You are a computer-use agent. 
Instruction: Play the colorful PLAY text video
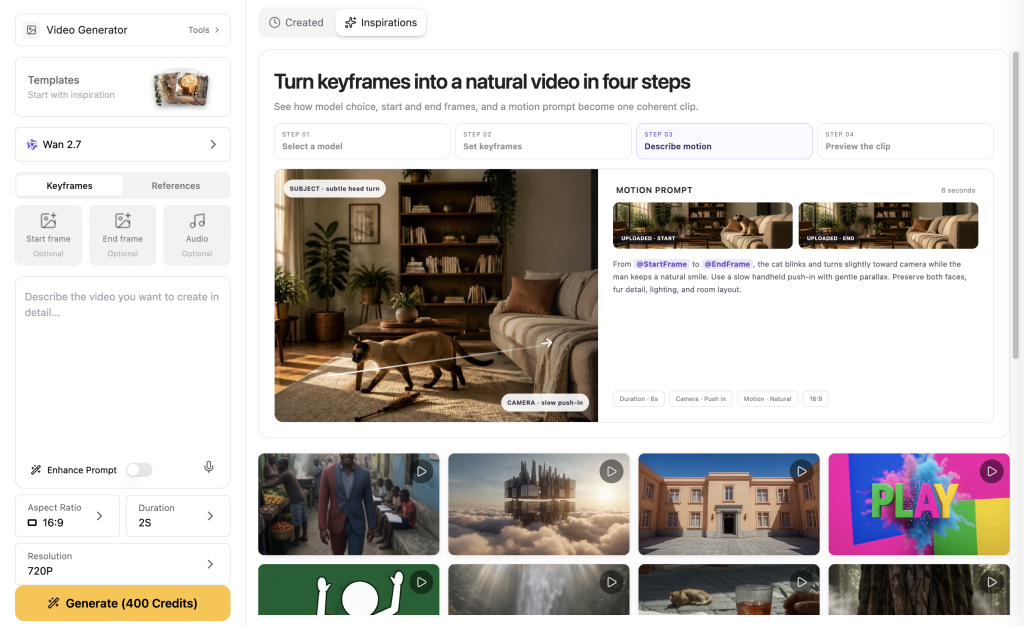pyautogui.click(x=991, y=471)
